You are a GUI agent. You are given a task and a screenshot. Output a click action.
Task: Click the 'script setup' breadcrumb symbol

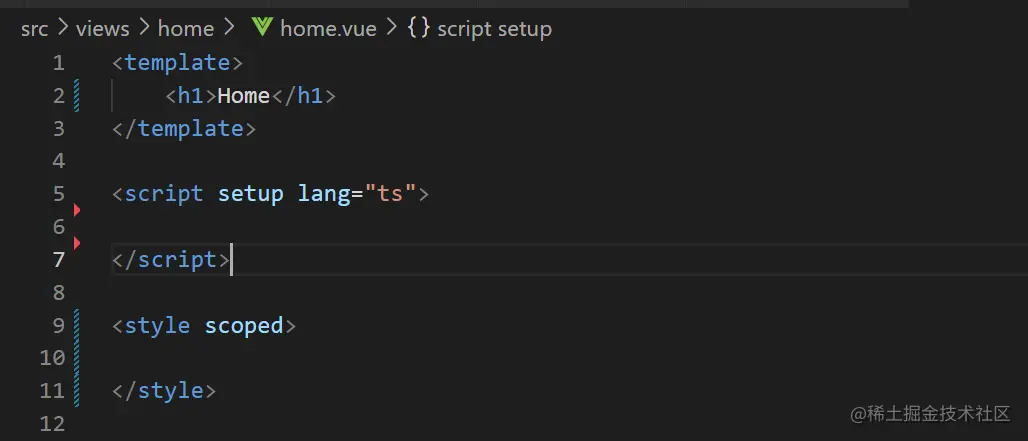click(x=494, y=28)
